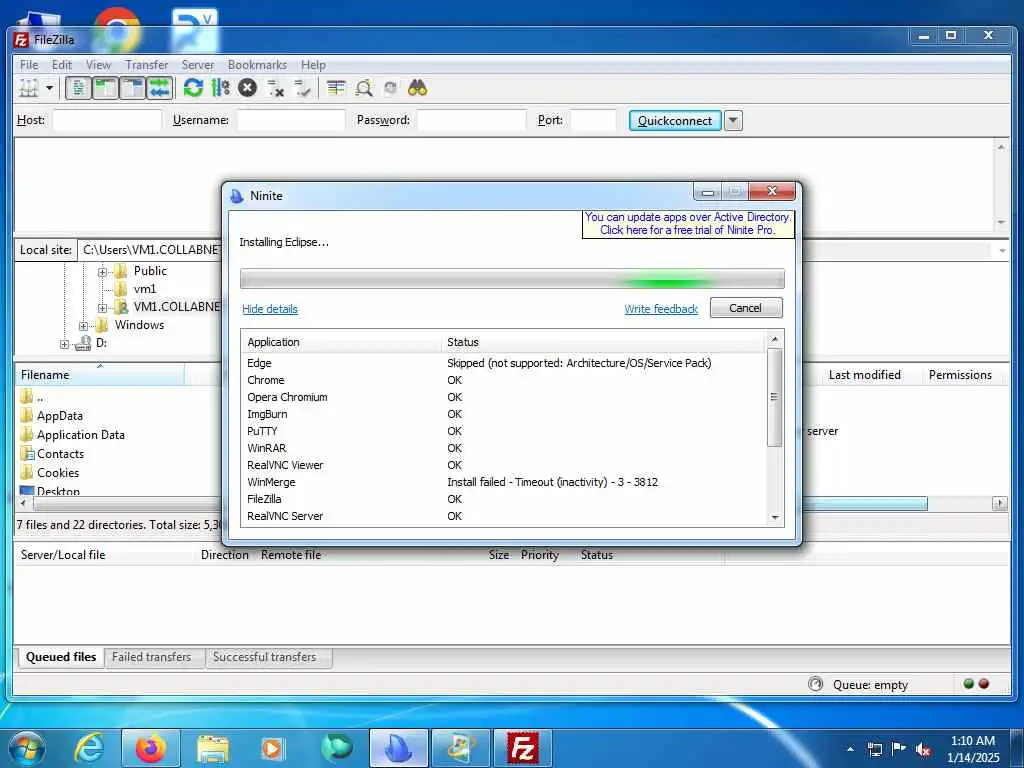Click the Port input field
This screenshot has width=1024, height=768.
click(x=594, y=120)
